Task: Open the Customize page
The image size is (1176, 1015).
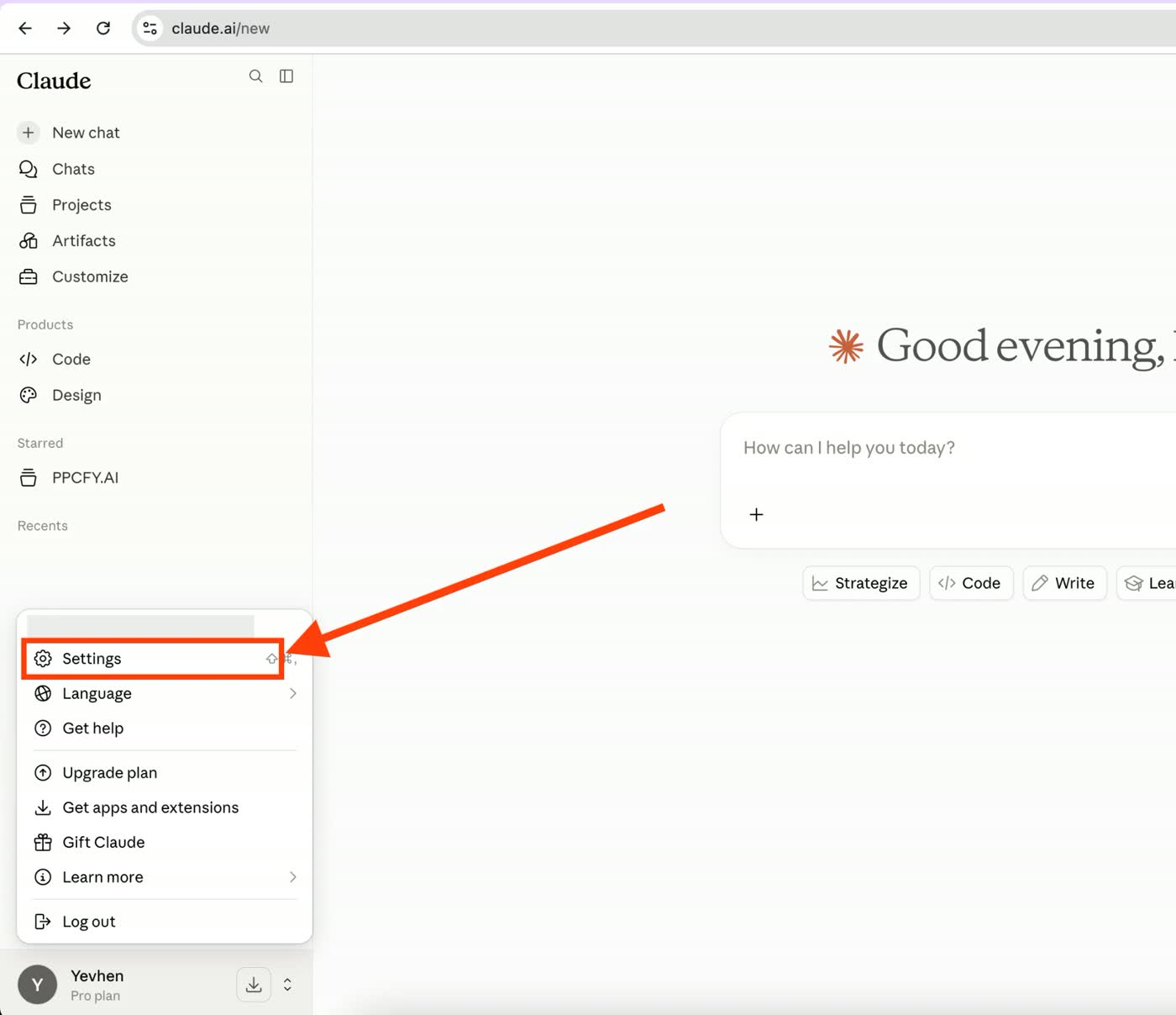Action: pyautogui.click(x=90, y=277)
